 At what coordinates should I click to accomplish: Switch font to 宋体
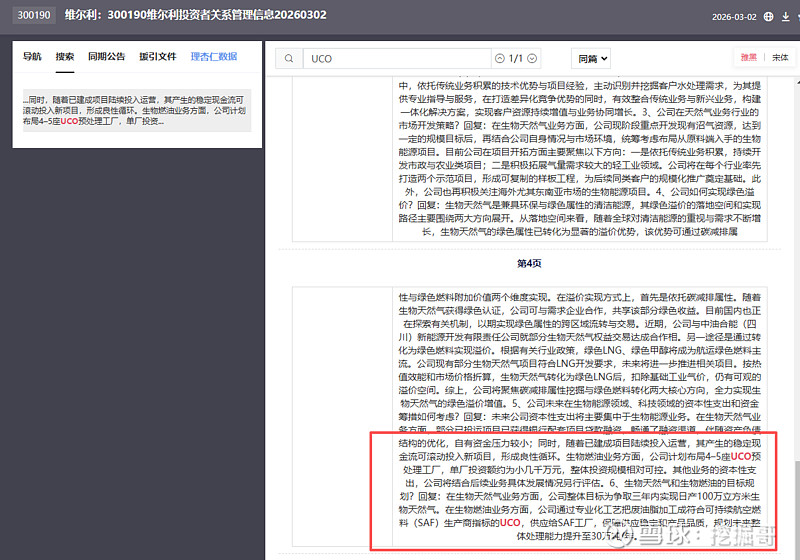(x=780, y=57)
